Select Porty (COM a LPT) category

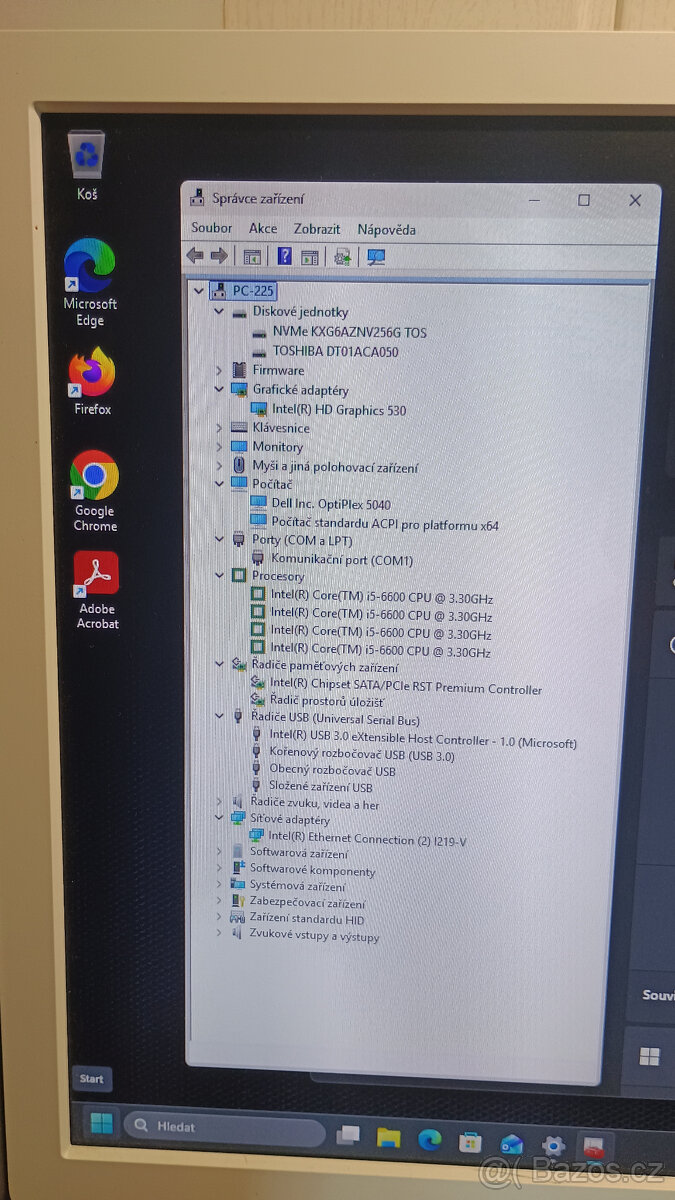[302, 540]
